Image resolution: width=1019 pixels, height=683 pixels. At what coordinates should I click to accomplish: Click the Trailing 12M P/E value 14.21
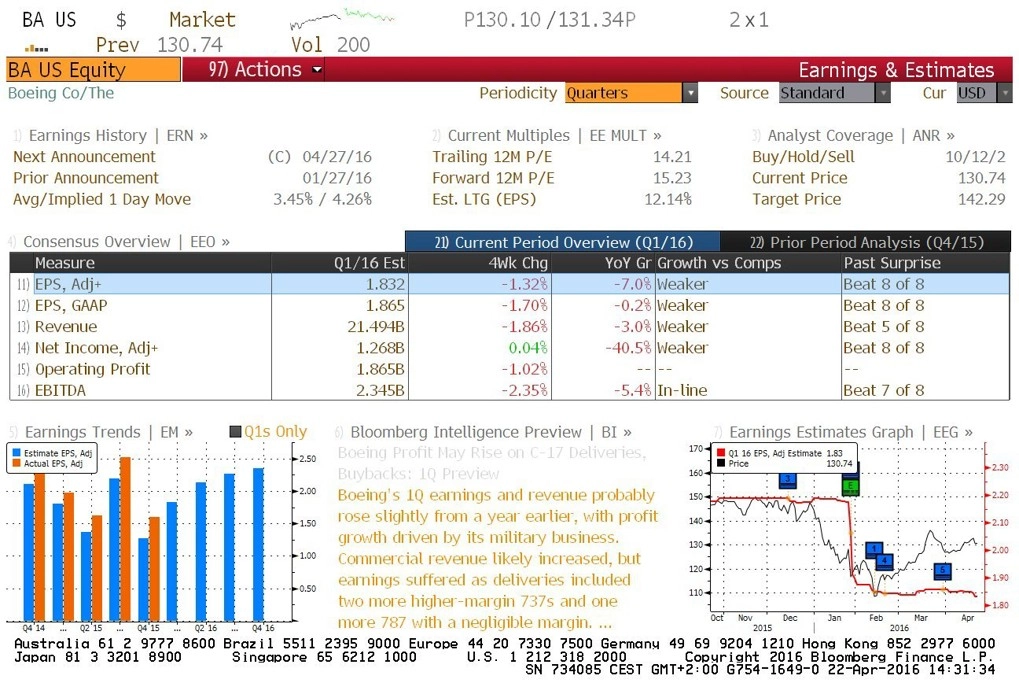click(x=672, y=157)
